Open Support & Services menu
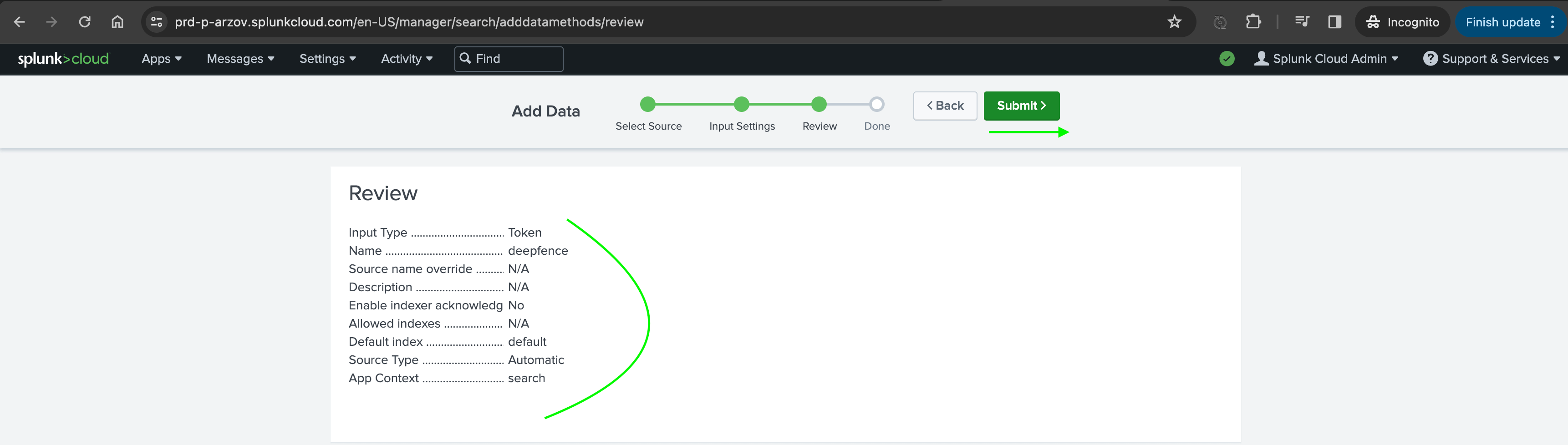Viewport: 1568px width, 445px height. (x=1492, y=59)
